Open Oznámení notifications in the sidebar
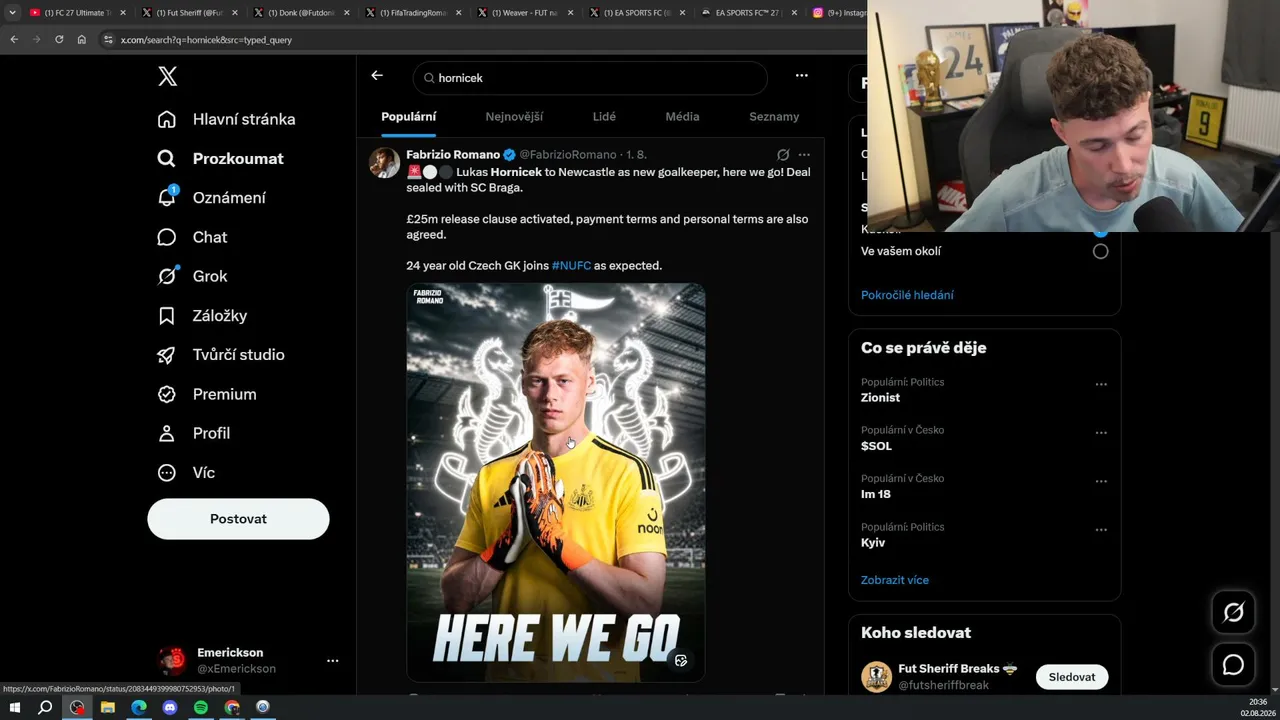The height and width of the screenshot is (720, 1280). pyautogui.click(x=211, y=198)
